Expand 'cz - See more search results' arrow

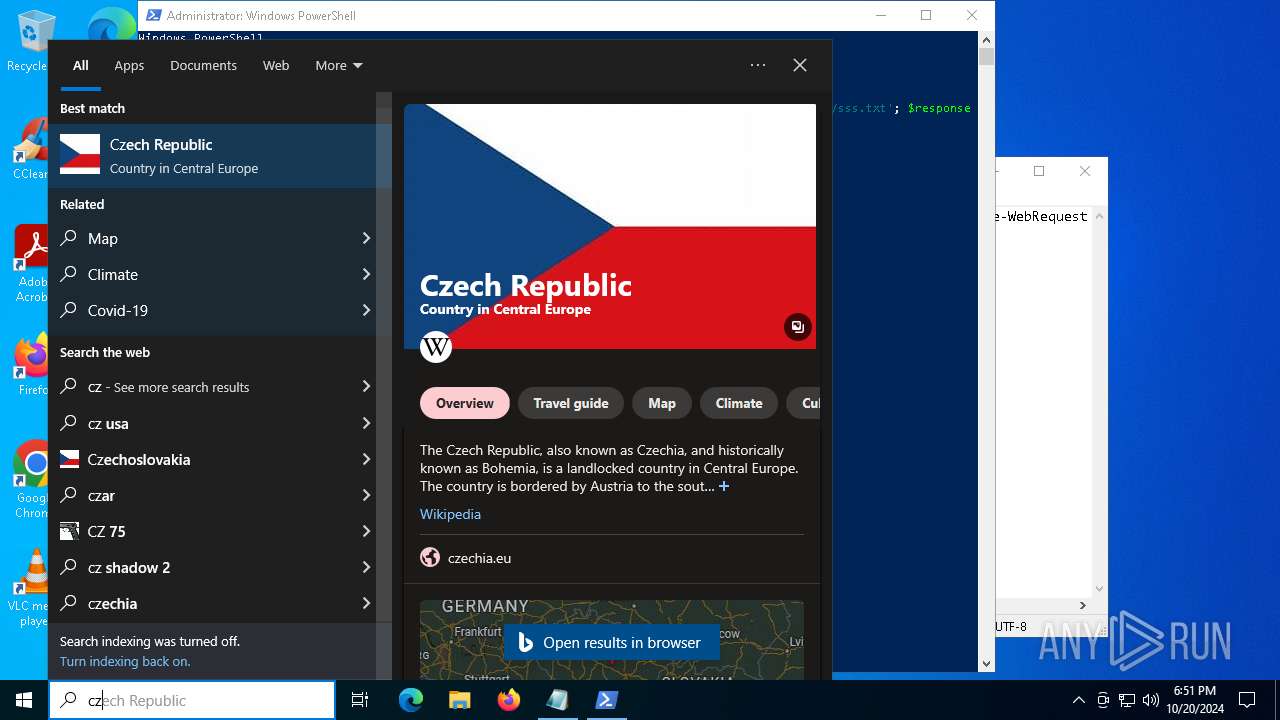366,386
